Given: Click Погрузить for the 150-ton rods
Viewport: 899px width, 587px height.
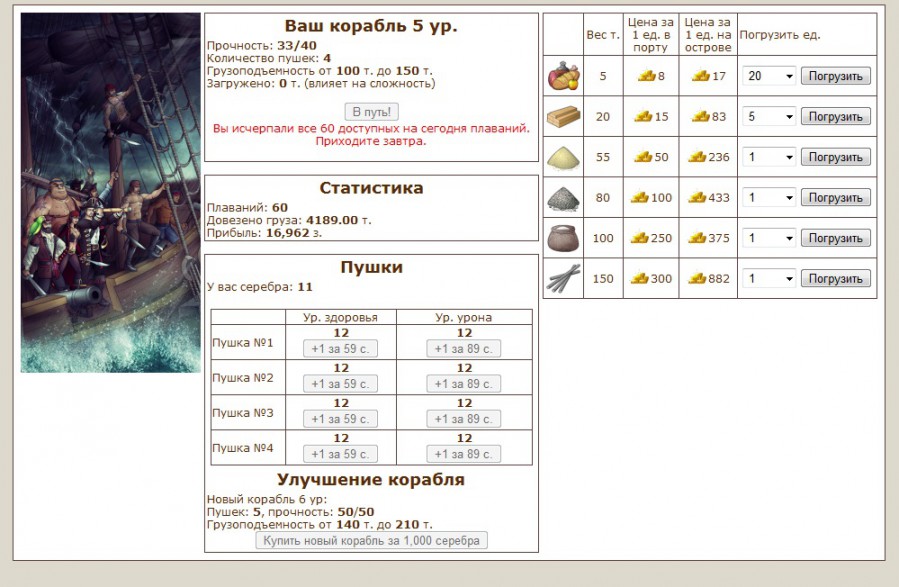Looking at the screenshot, I should point(835,279).
